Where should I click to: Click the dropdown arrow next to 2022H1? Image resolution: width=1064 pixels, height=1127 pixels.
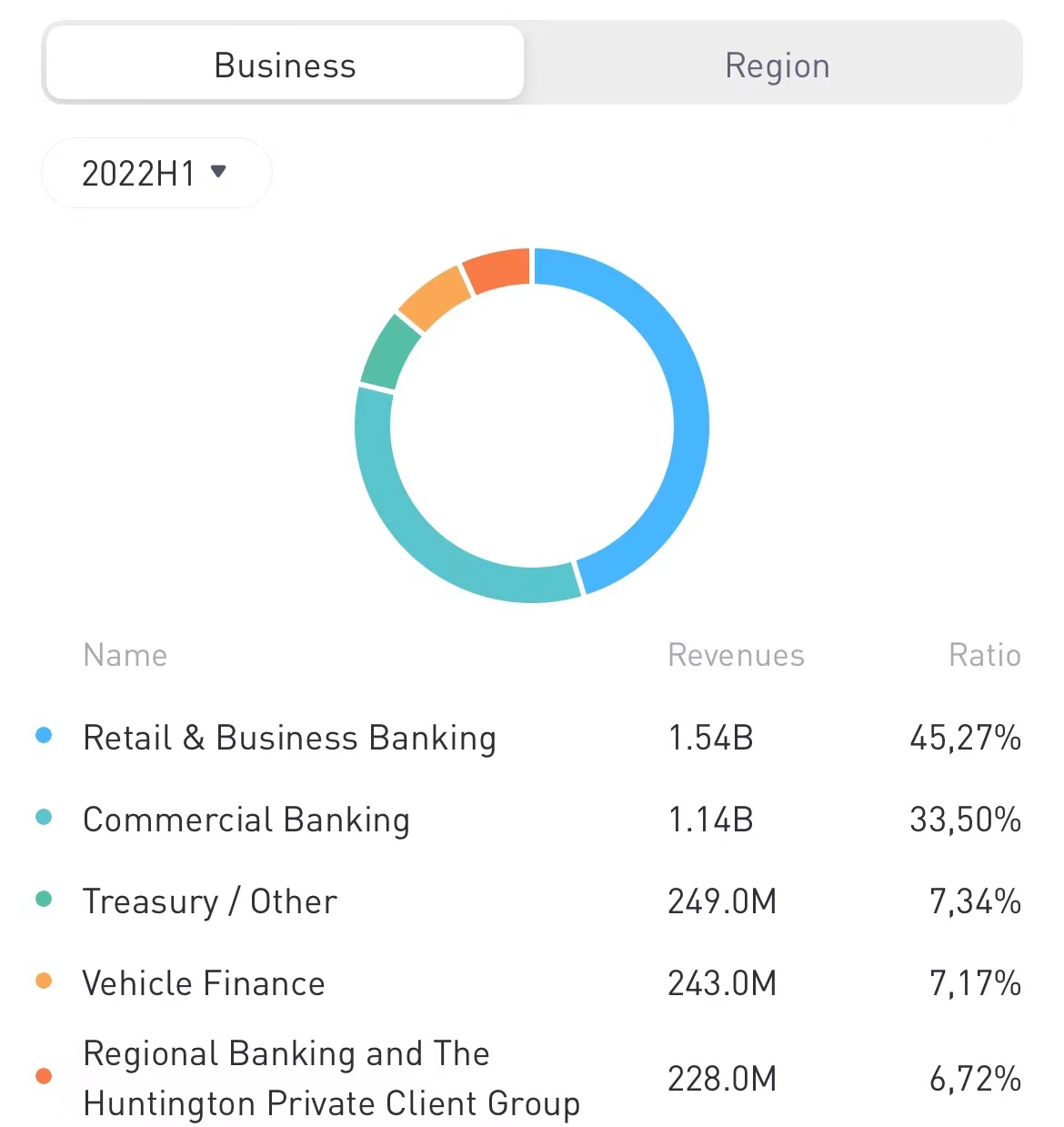tap(218, 171)
